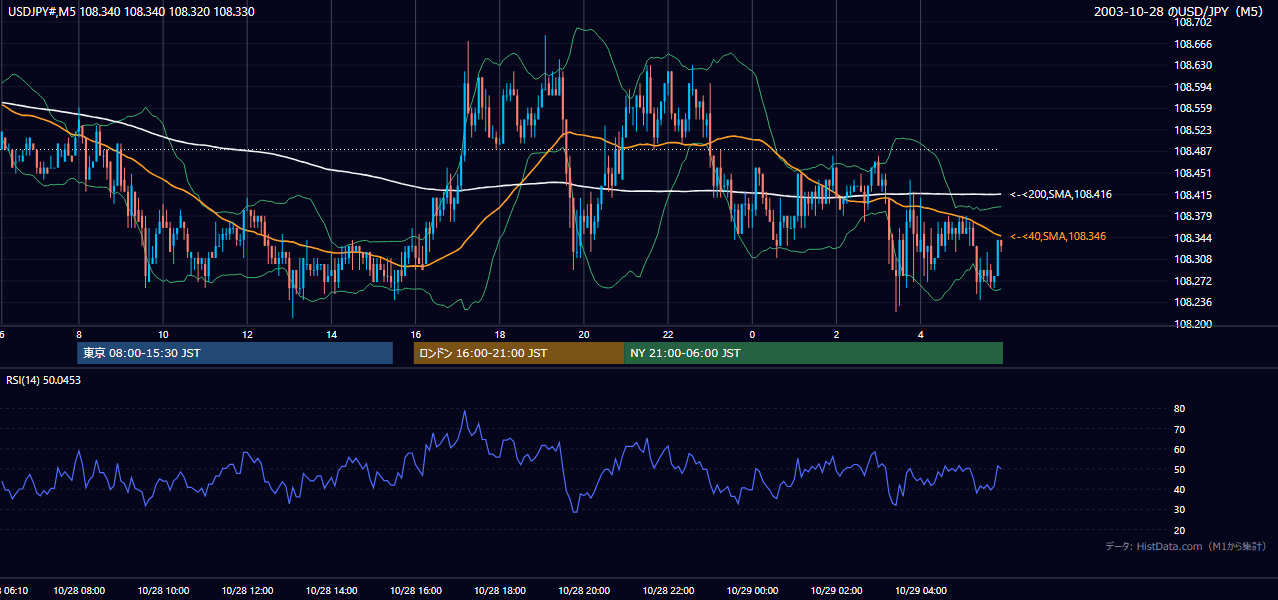Click the 10/29 00:00 time axis label

752,591
